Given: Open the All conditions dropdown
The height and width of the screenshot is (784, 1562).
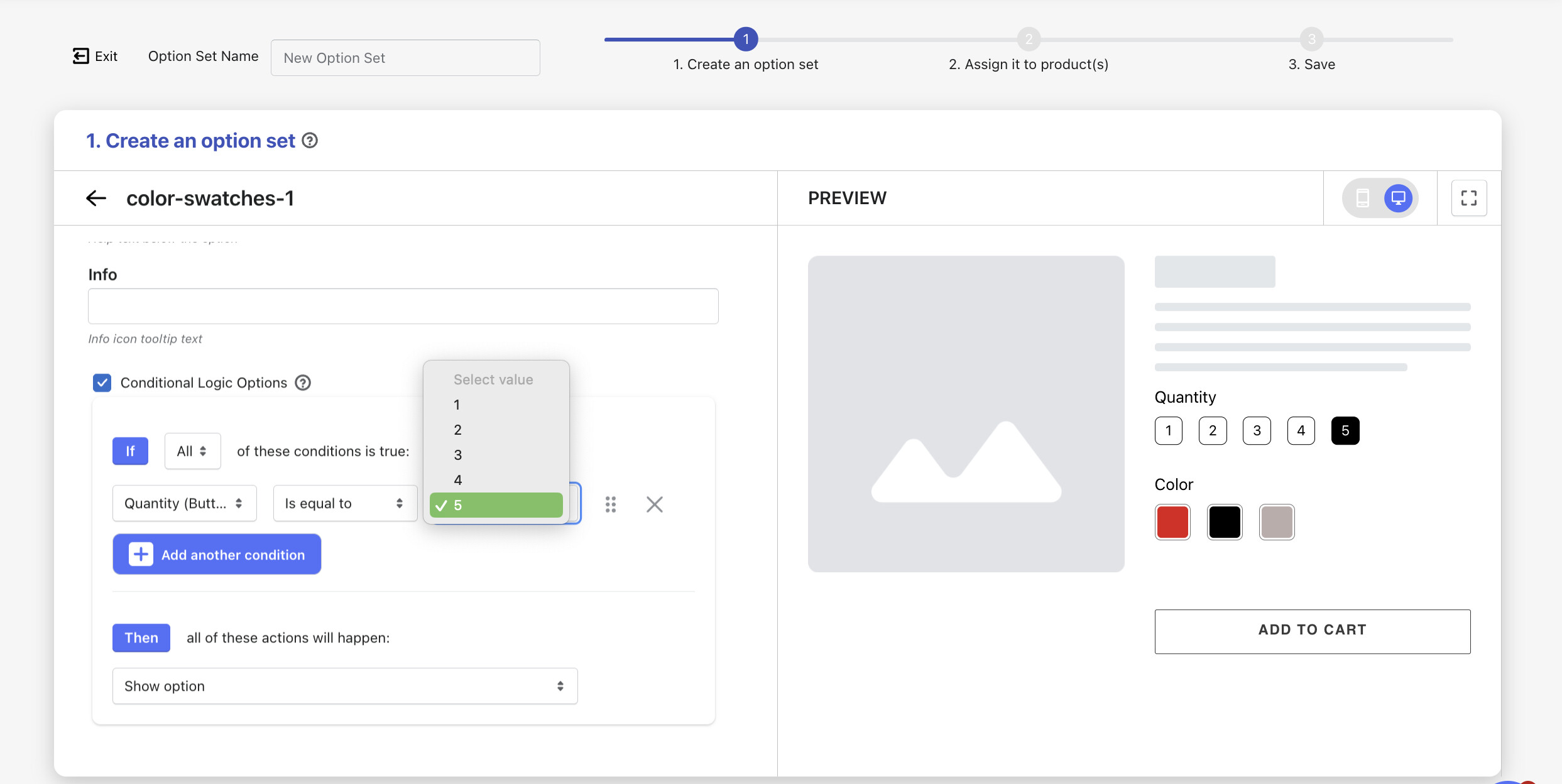Looking at the screenshot, I should point(192,451).
